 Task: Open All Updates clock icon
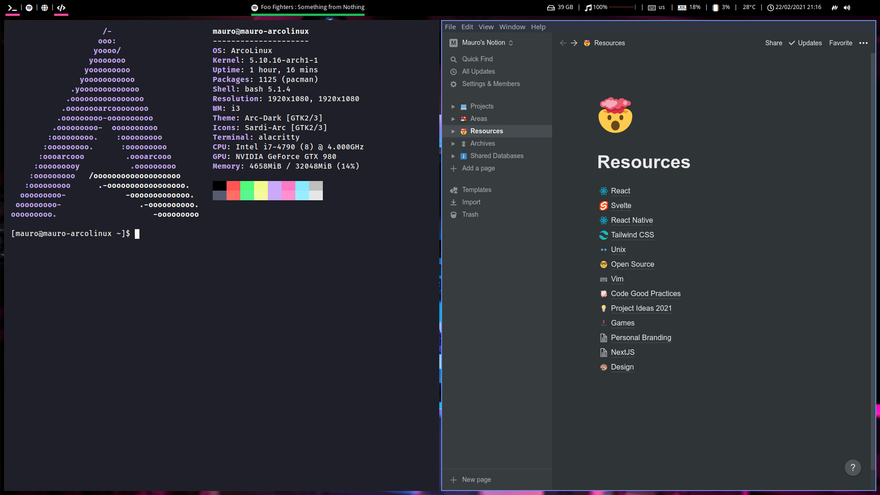click(x=453, y=72)
